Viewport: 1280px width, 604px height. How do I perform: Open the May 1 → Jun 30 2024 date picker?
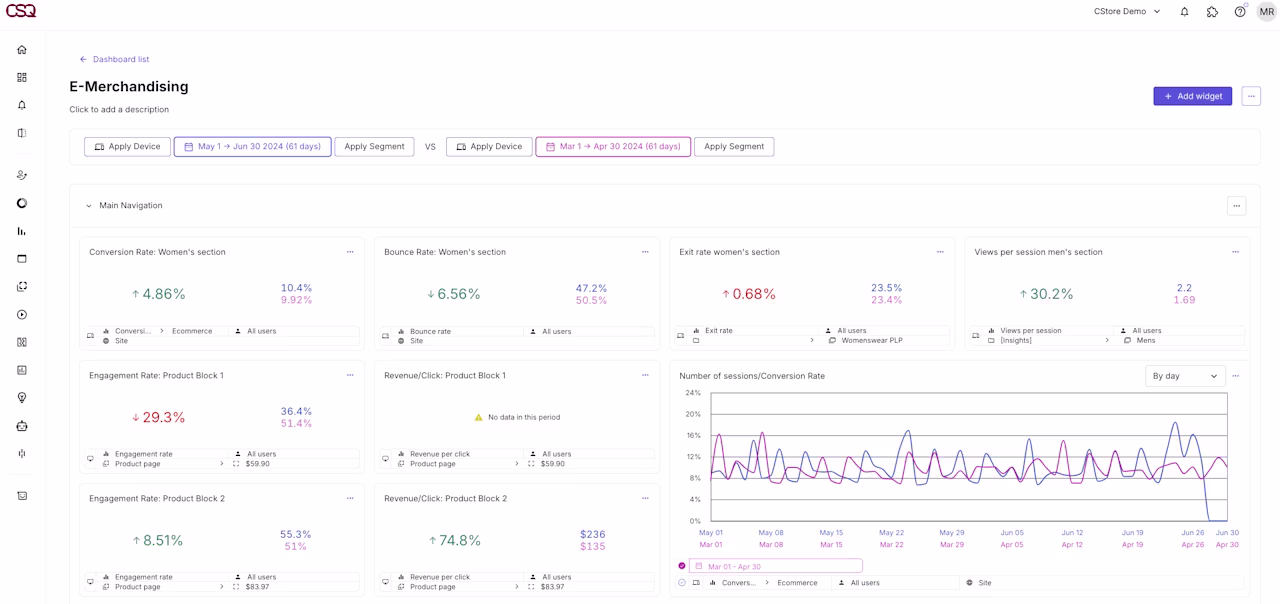(253, 147)
